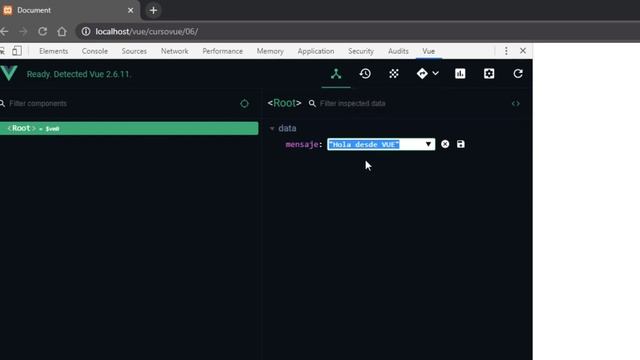Switch to the Audits tab

click(x=398, y=51)
